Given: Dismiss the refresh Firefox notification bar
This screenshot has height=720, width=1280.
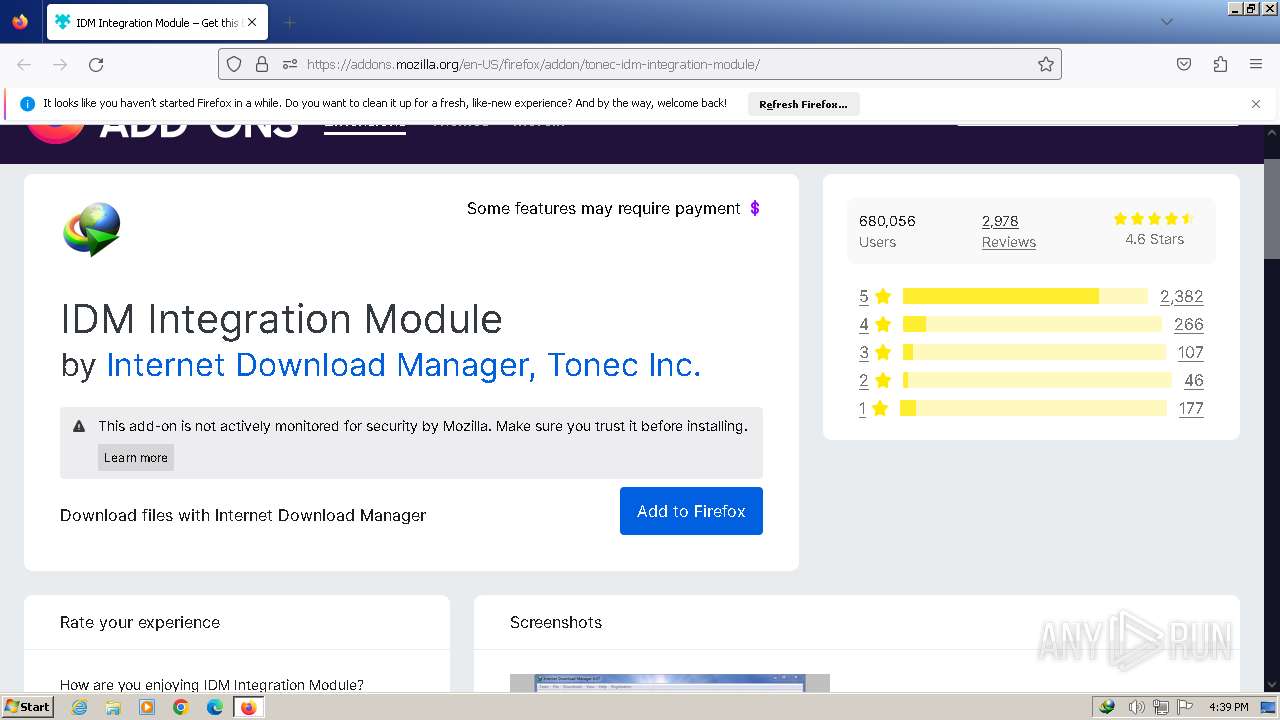Looking at the screenshot, I should tap(1256, 104).
